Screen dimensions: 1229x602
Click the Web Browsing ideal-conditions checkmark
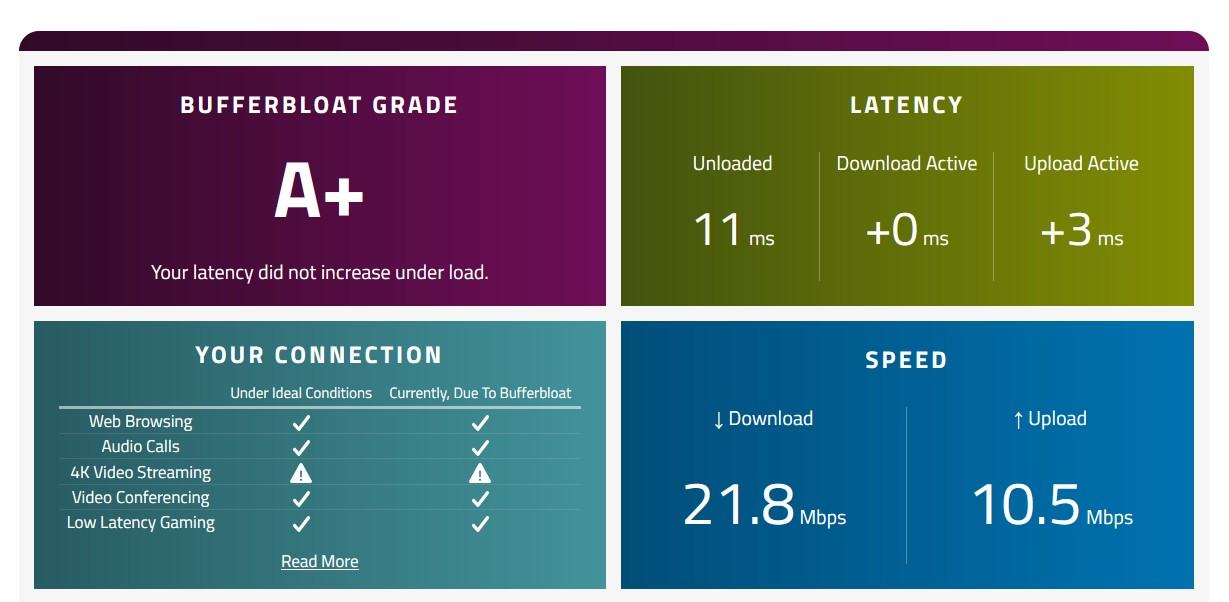301,422
